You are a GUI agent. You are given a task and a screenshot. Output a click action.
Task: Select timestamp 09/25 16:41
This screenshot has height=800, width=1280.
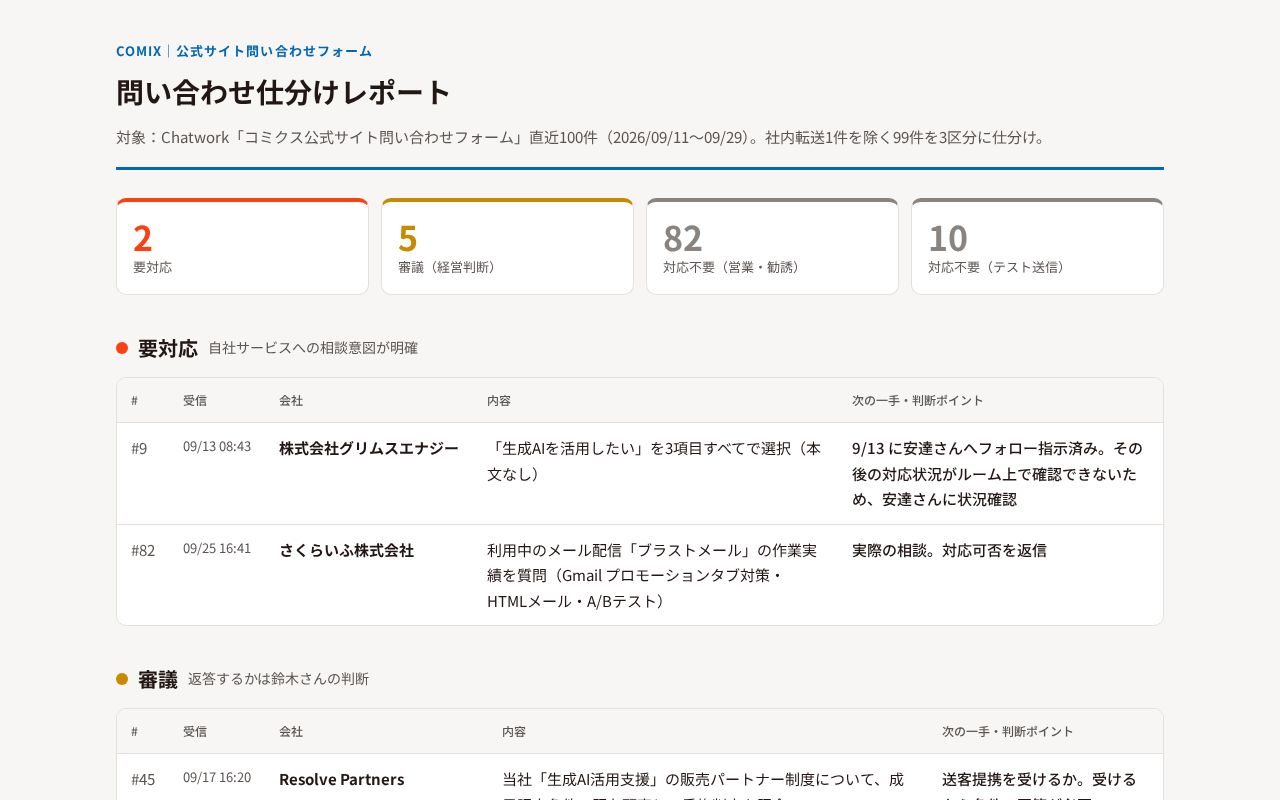[x=217, y=548]
